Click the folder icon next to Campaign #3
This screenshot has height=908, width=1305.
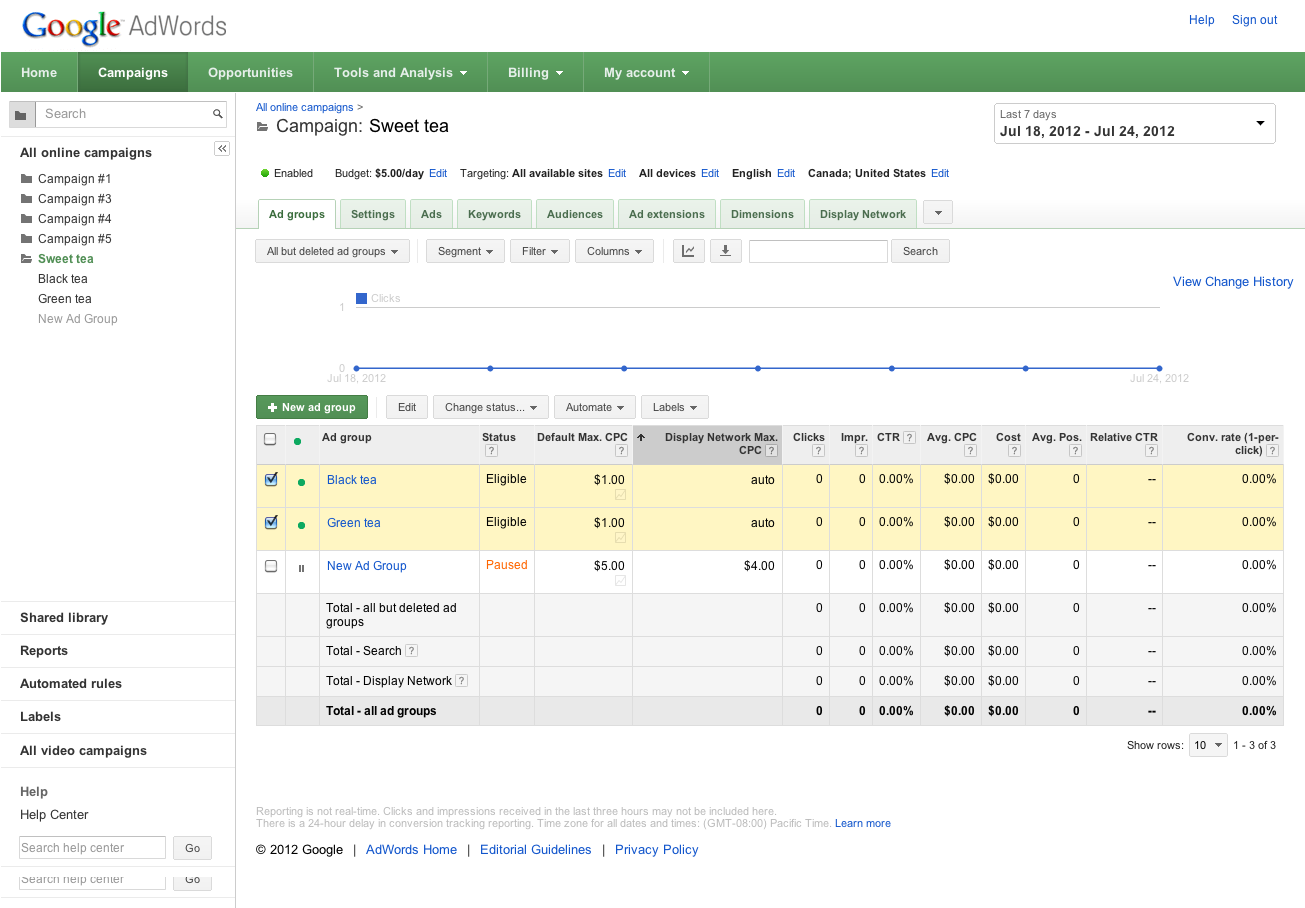point(27,199)
